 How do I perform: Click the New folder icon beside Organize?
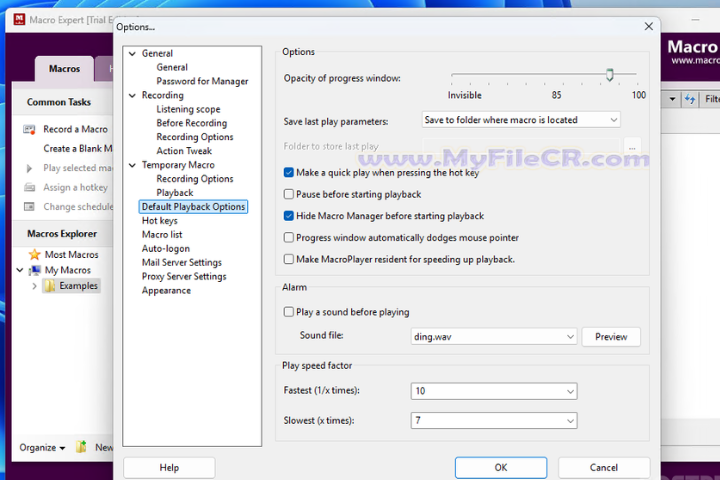click(81, 447)
